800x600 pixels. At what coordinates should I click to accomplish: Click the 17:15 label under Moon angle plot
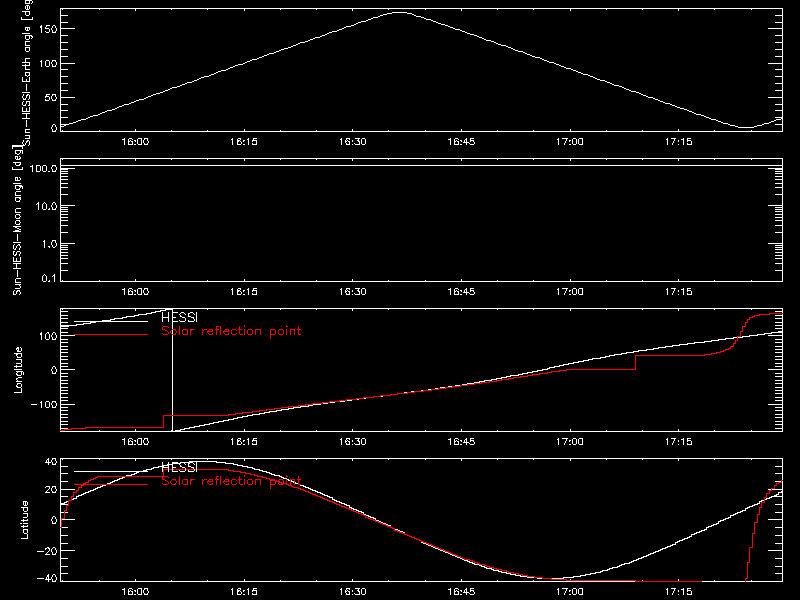[679, 292]
